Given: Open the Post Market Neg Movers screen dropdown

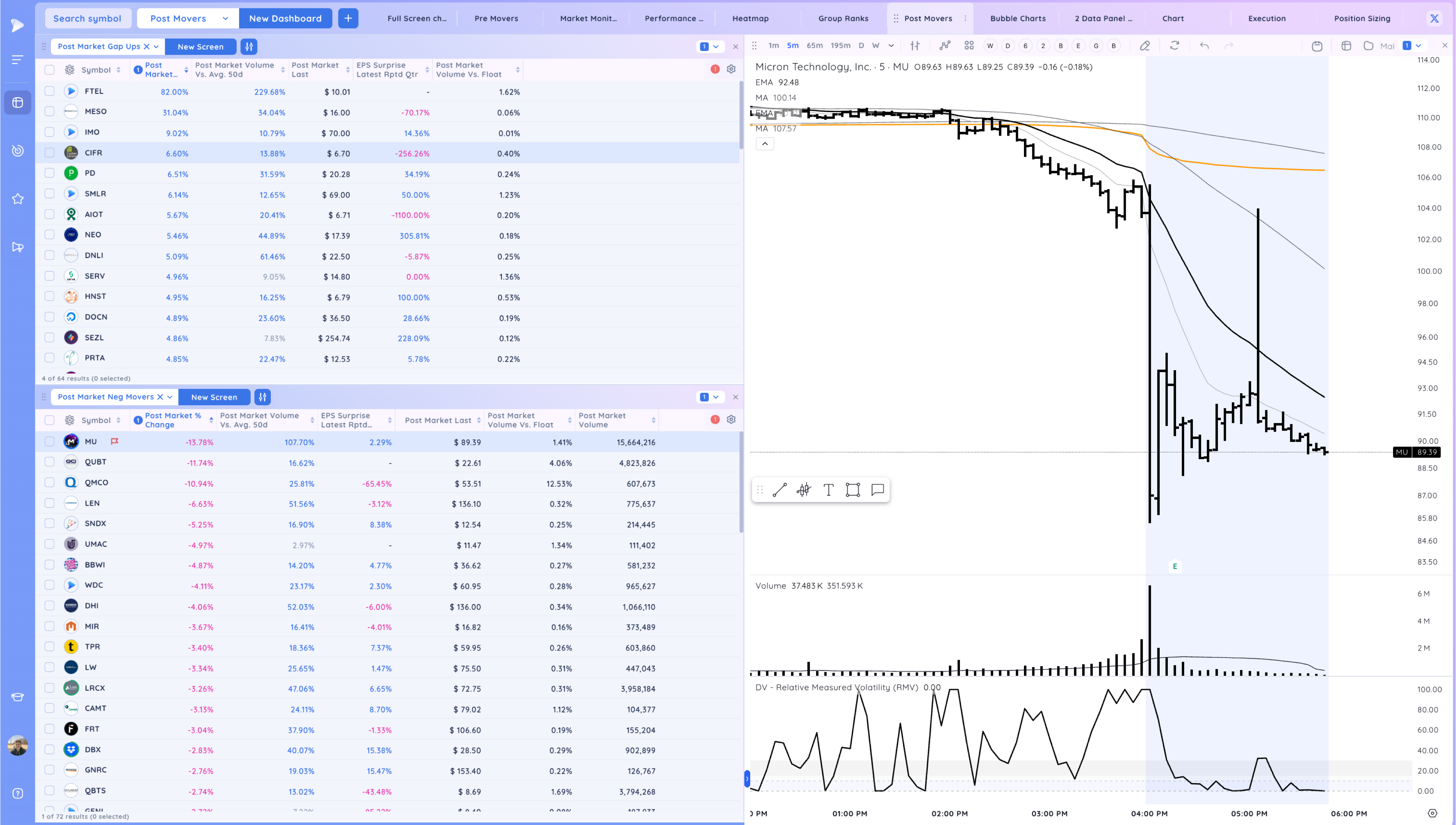Looking at the screenshot, I should (169, 397).
